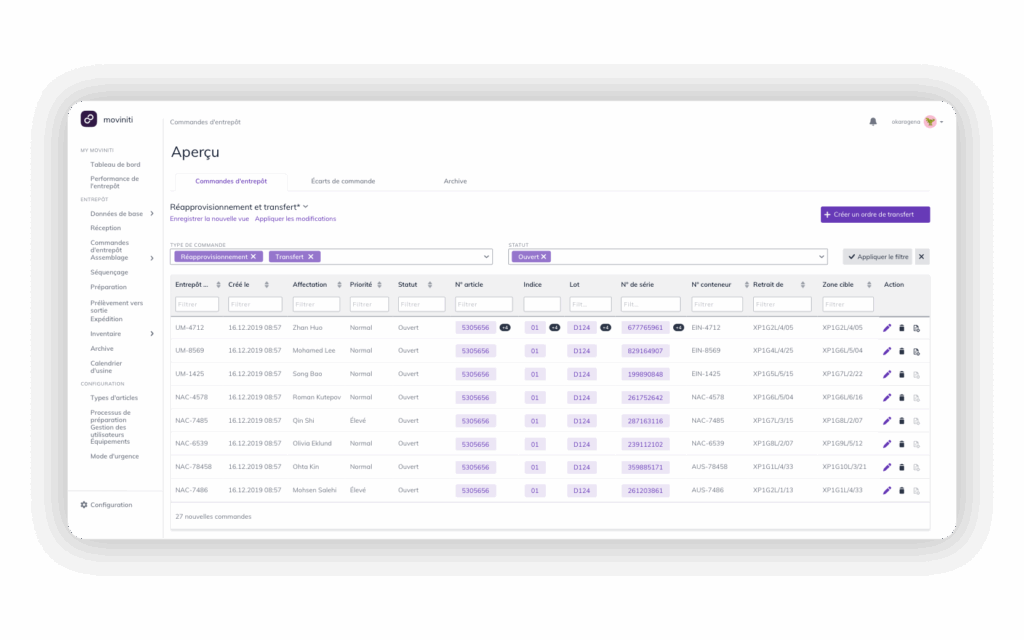Click the moviniti logo icon
Image resolution: width=1024 pixels, height=640 pixels.
point(89,119)
